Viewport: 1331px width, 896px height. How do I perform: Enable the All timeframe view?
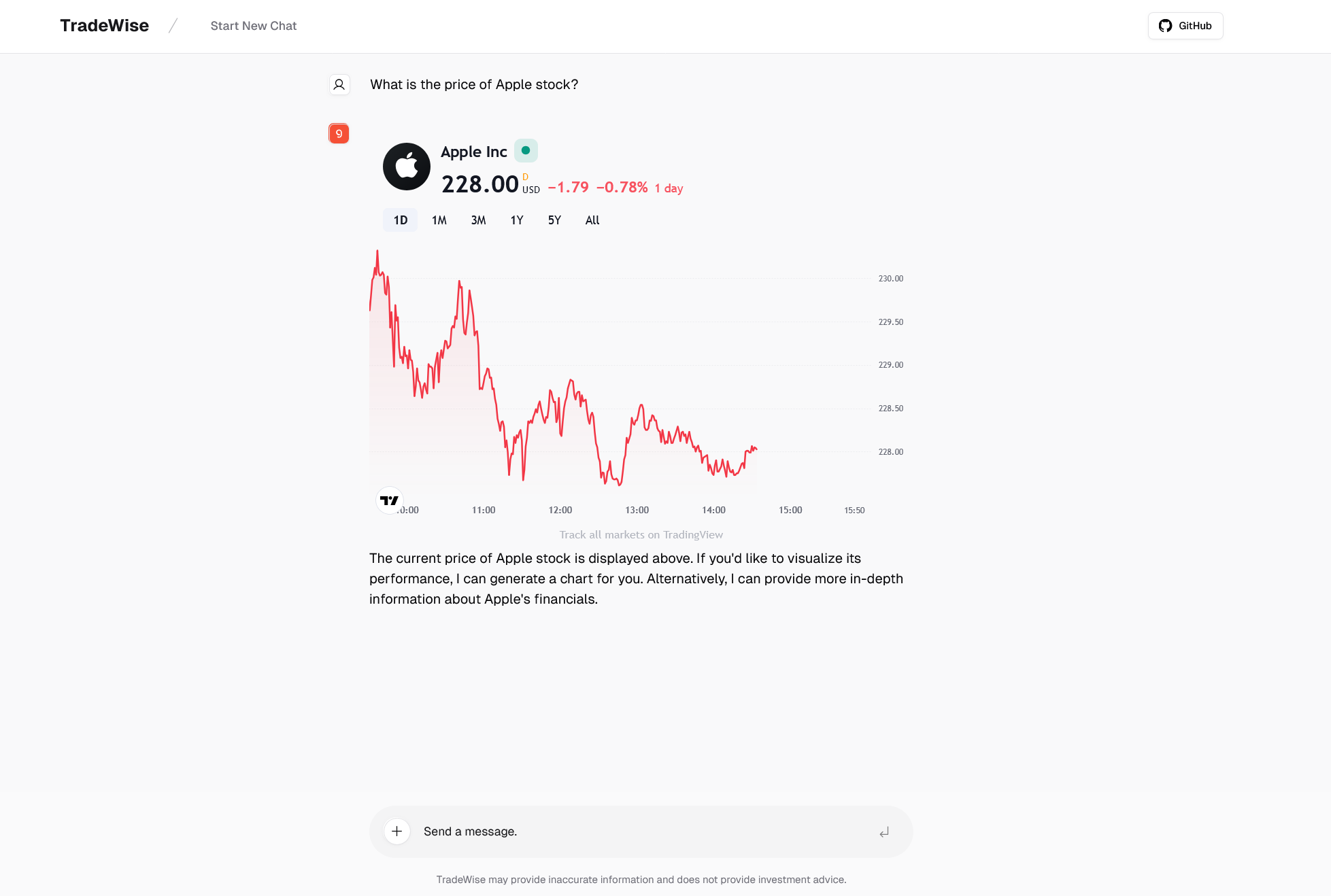(592, 220)
